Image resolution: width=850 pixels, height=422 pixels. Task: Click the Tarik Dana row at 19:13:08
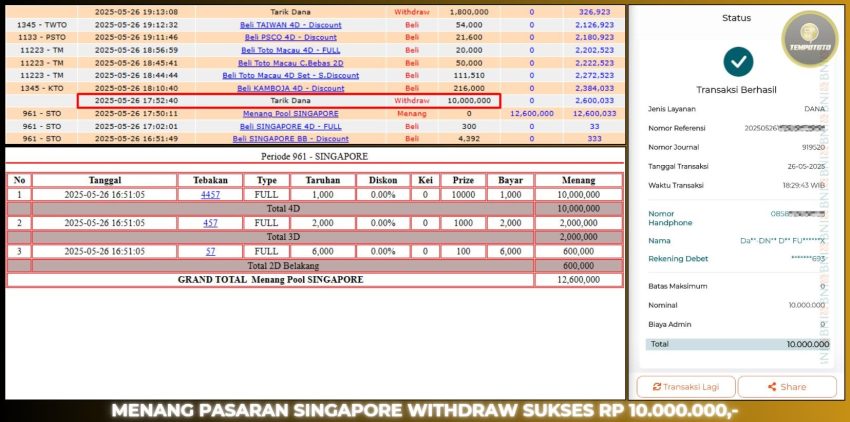314,12
